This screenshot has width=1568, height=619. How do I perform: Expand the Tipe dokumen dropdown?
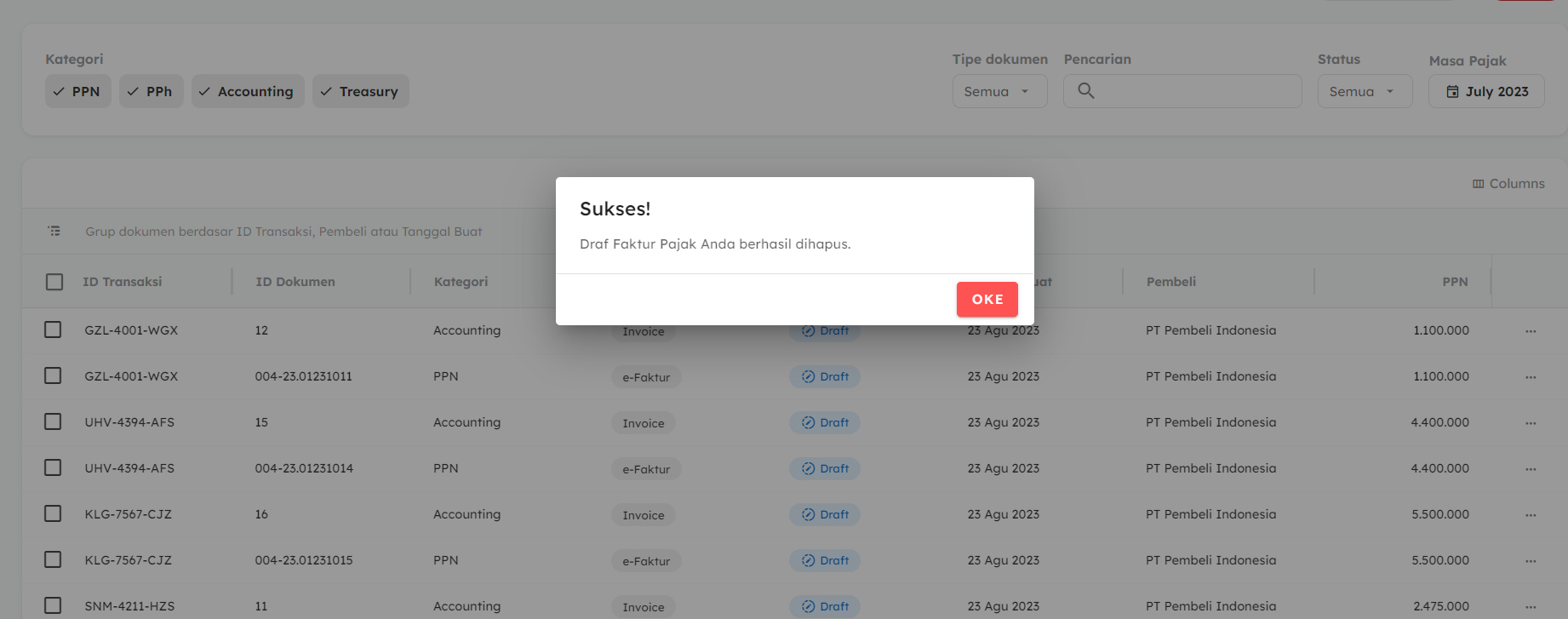point(999,91)
